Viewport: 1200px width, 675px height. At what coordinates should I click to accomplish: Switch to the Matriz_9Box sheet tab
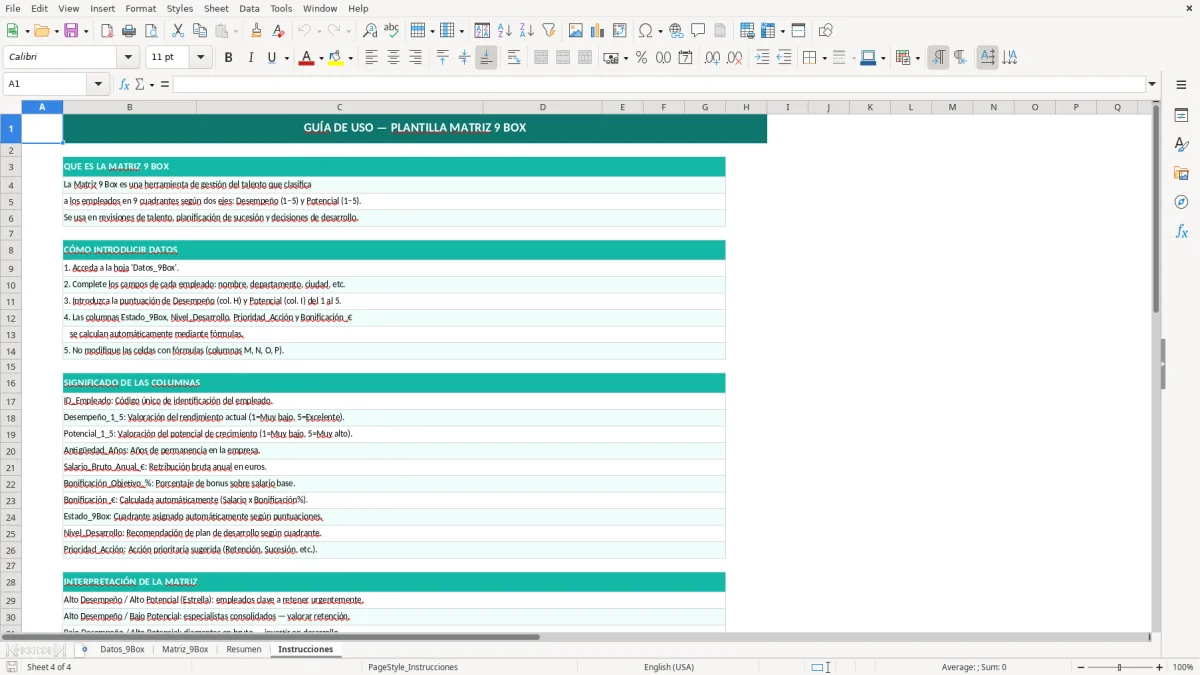tap(185, 650)
